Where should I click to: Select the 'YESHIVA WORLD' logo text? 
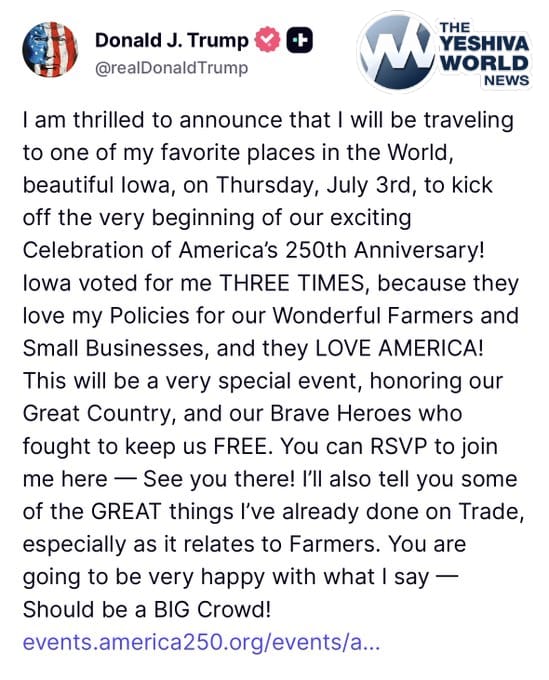tap(484, 53)
